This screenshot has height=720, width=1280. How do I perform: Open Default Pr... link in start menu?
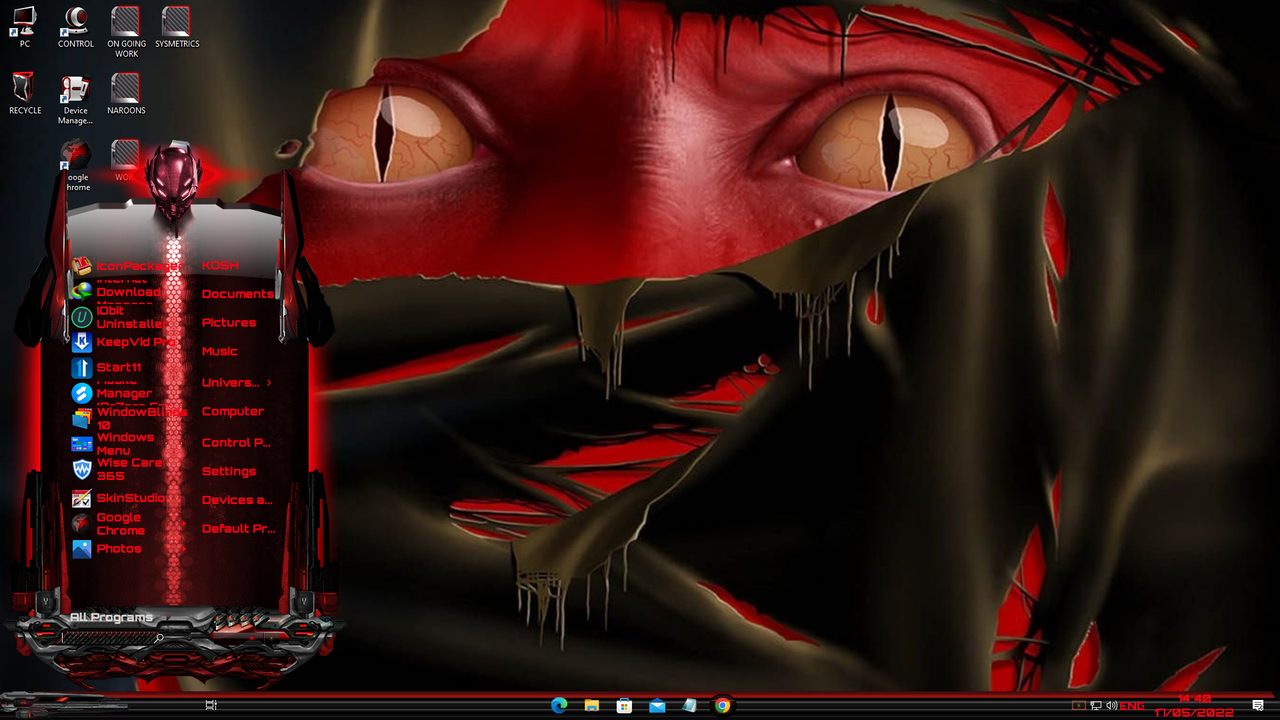pos(236,529)
